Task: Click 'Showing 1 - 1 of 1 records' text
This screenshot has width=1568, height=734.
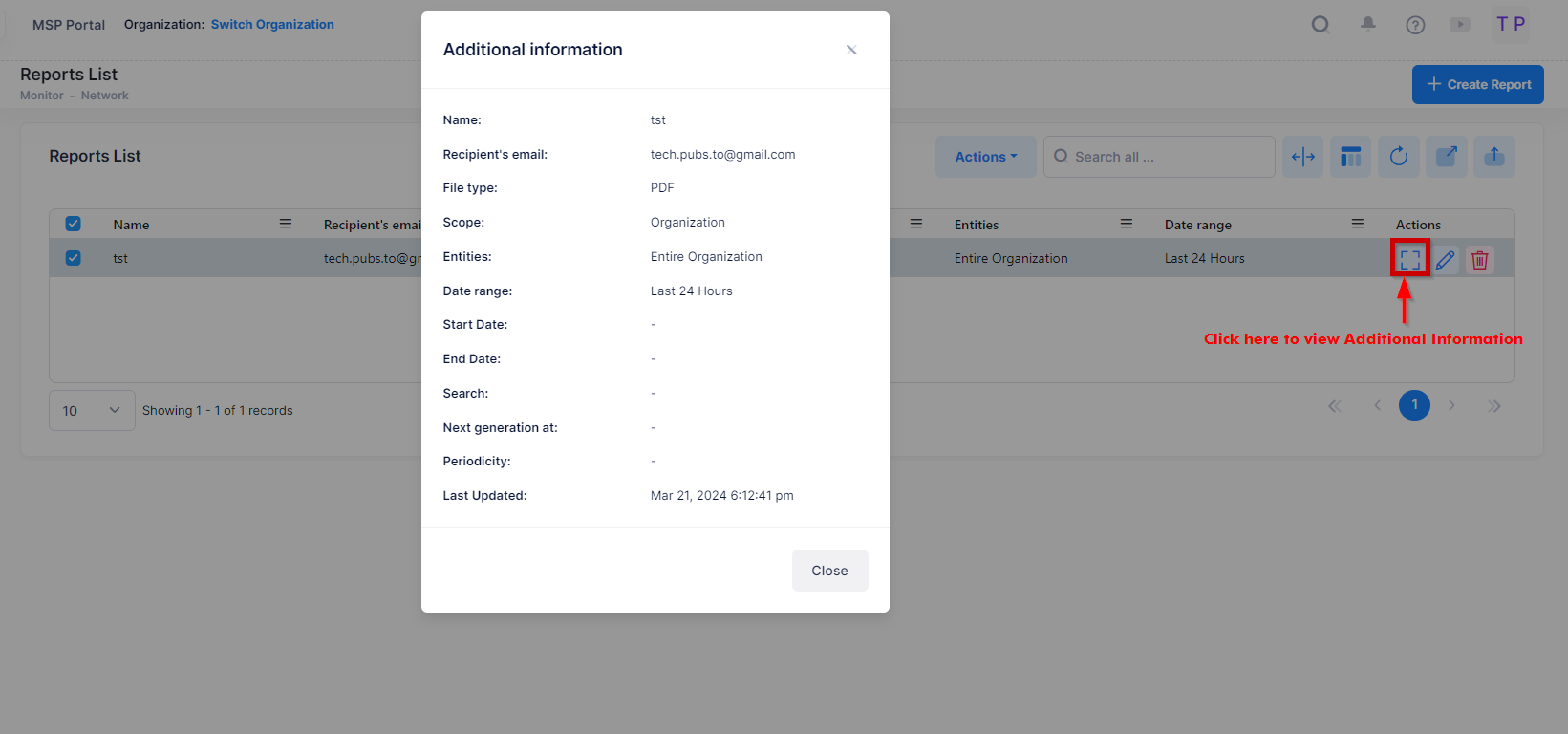Action: [x=218, y=410]
